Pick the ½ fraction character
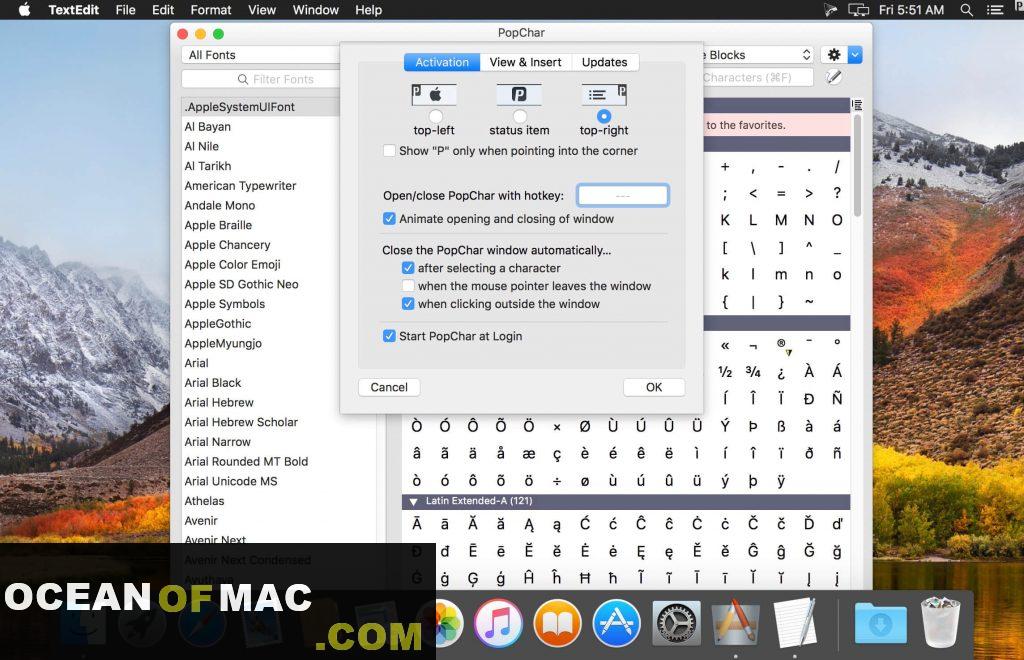The height and width of the screenshot is (660, 1024). 725,371
